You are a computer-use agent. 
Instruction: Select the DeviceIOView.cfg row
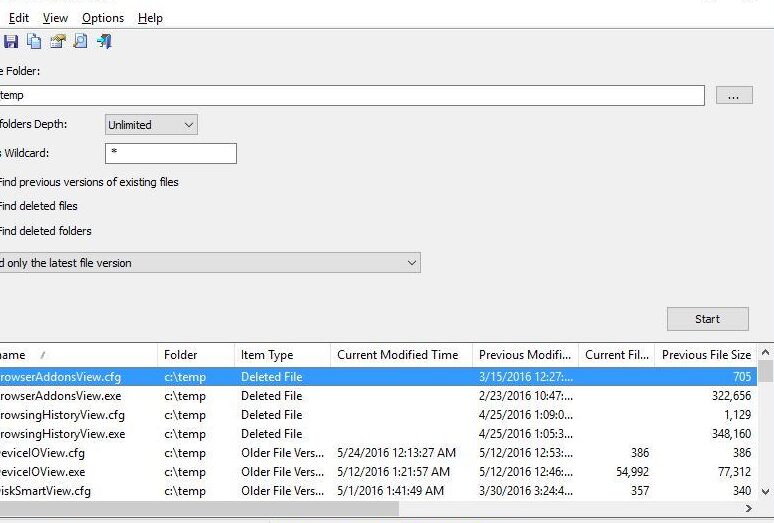pos(378,453)
